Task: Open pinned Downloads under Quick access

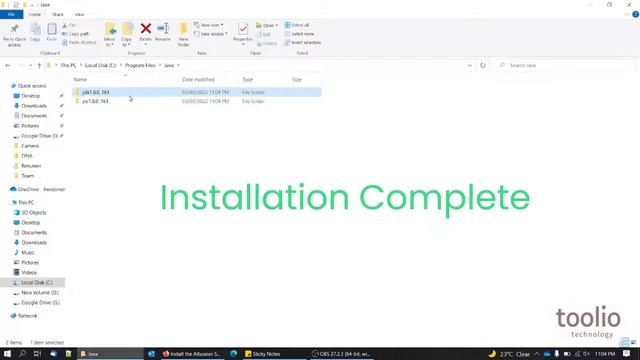Action: click(x=34, y=106)
